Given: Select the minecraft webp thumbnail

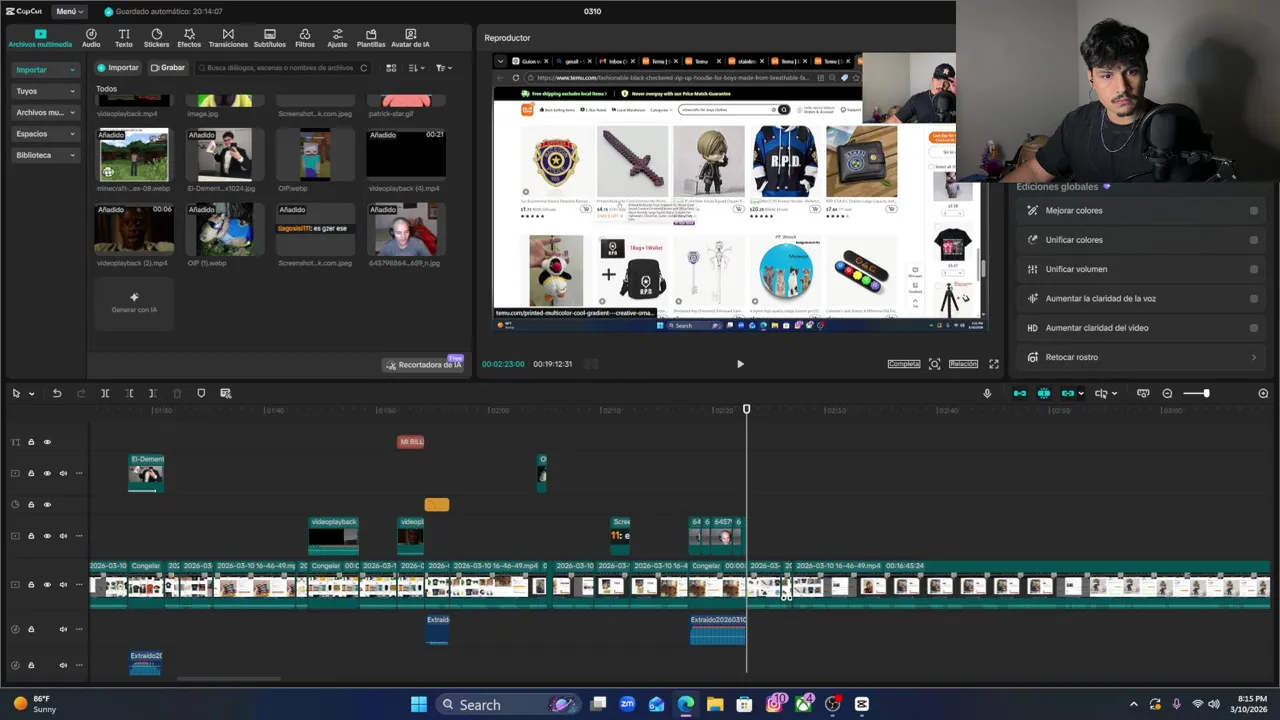Looking at the screenshot, I should tap(134, 154).
